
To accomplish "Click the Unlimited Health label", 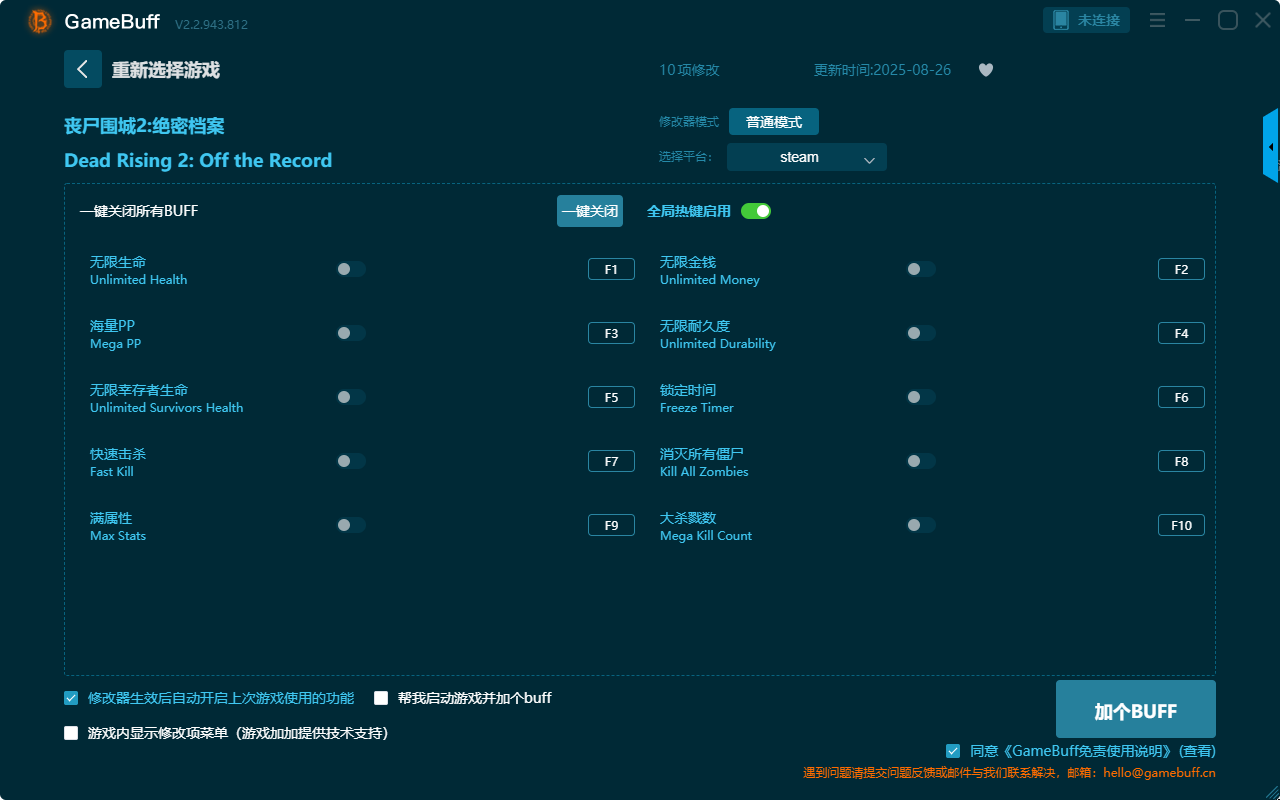I will coord(138,280).
